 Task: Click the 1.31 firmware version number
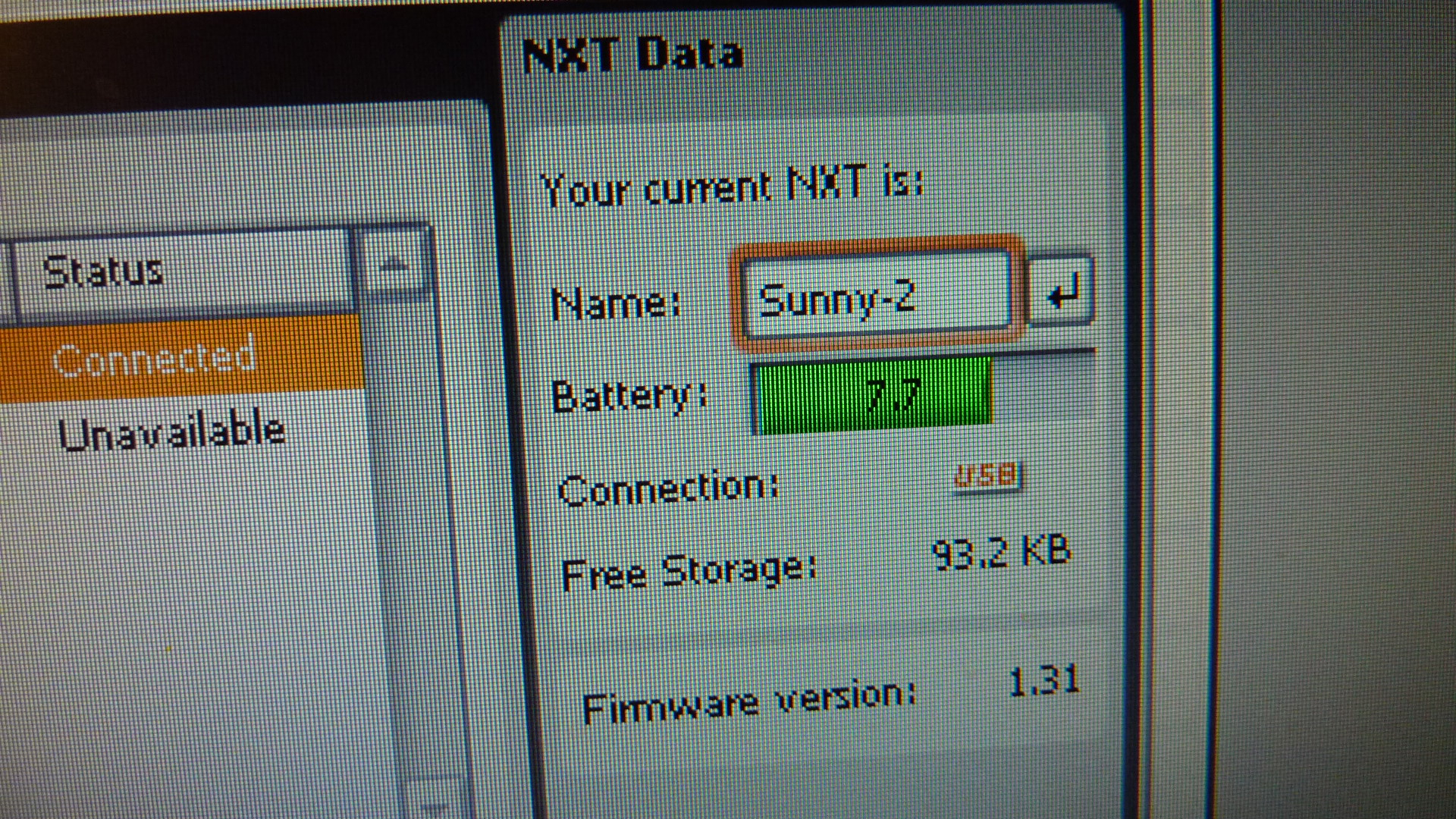click(1043, 680)
